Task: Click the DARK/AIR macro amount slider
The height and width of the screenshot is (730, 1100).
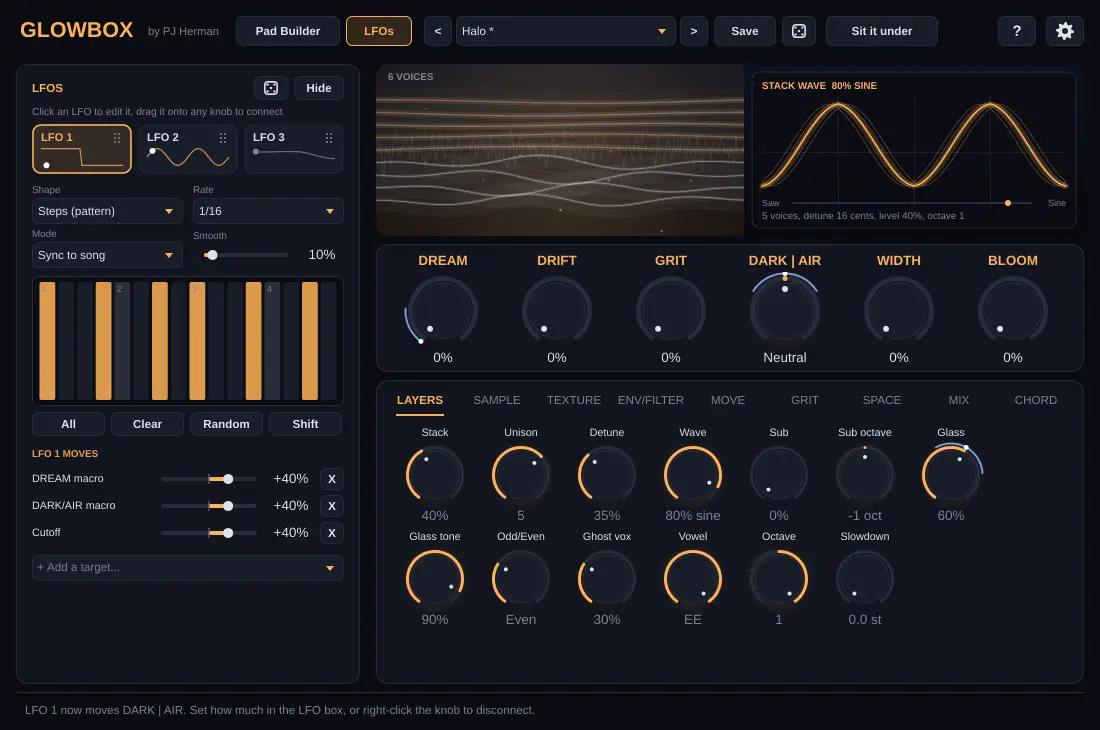Action: click(x=208, y=506)
